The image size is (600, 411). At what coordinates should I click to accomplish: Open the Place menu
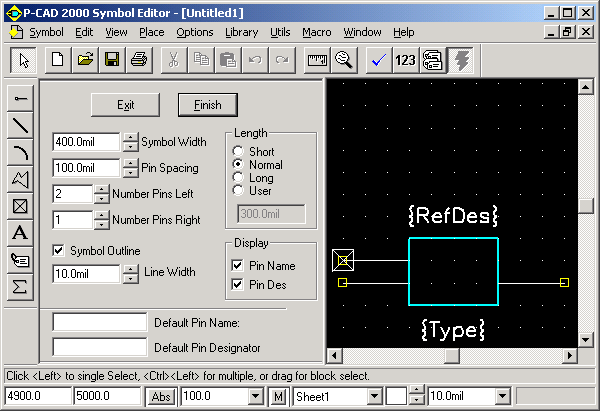click(x=152, y=32)
